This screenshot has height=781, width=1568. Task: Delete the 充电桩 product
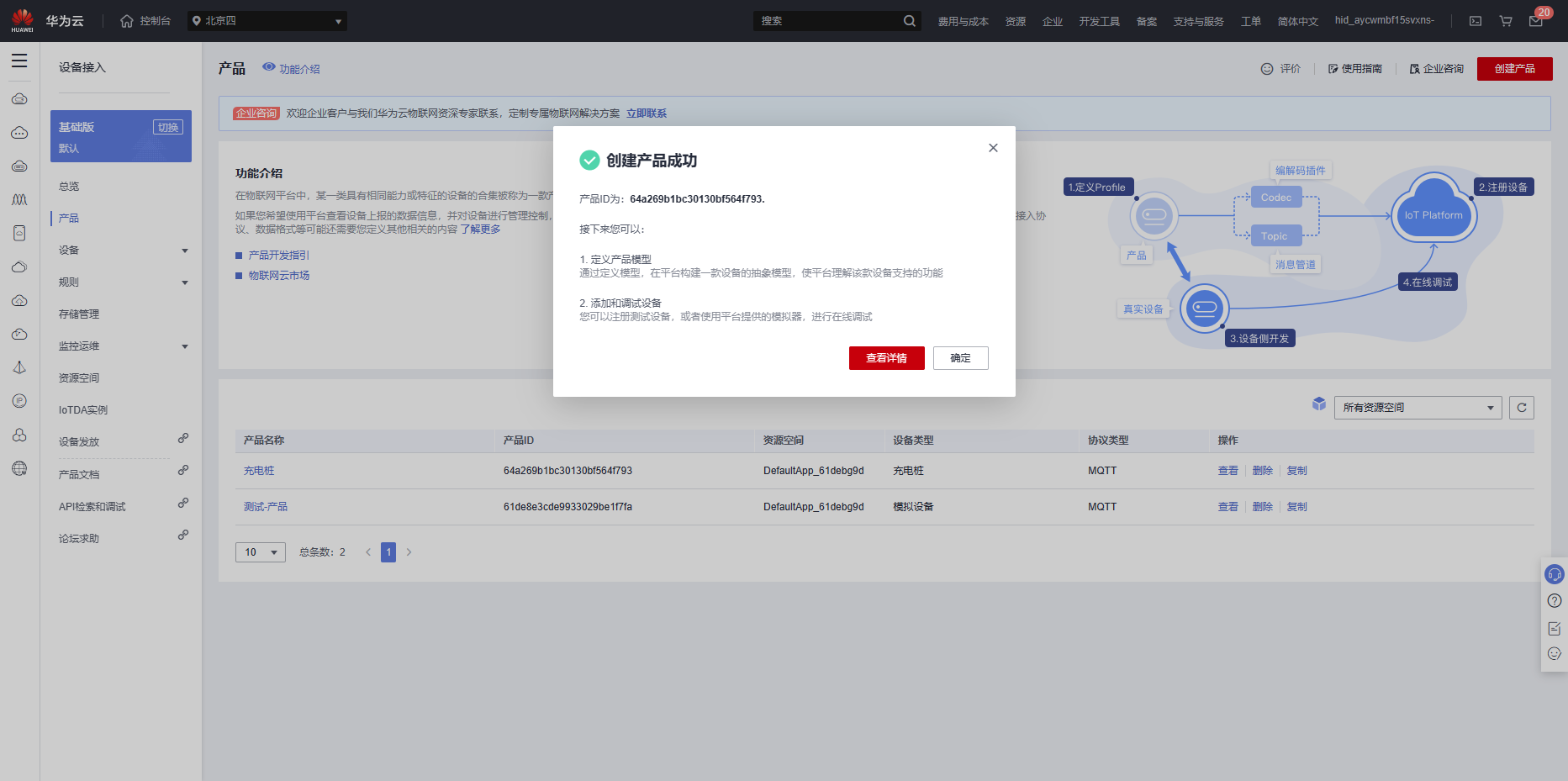[x=1263, y=471]
